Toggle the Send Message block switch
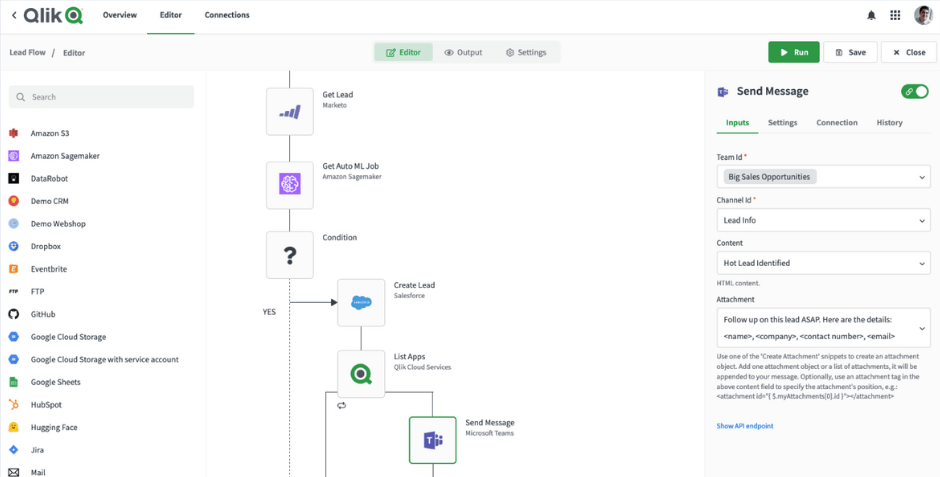Screen dimensions: 940x477 [915, 91]
